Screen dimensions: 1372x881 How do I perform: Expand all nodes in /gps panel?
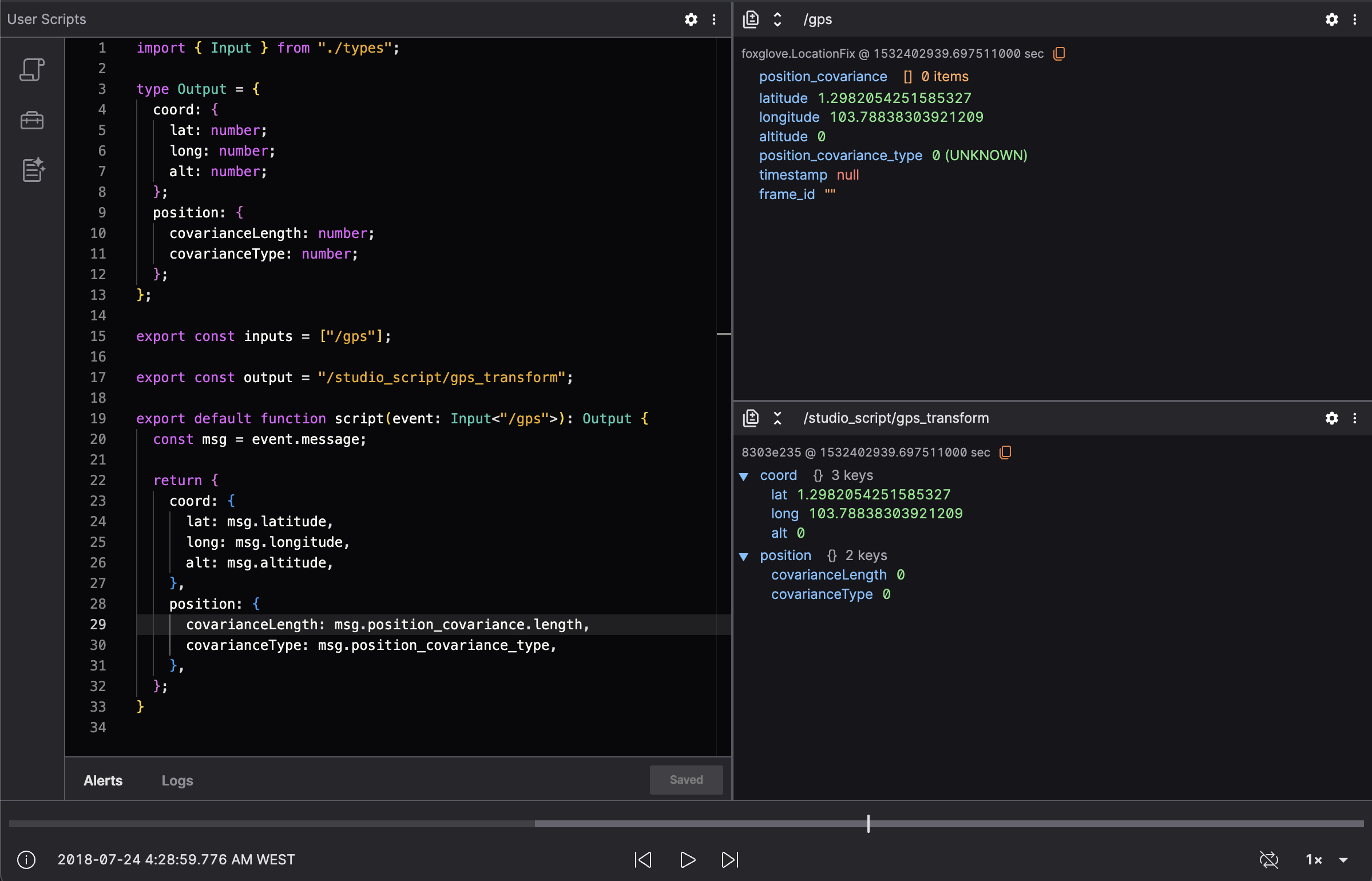point(778,19)
